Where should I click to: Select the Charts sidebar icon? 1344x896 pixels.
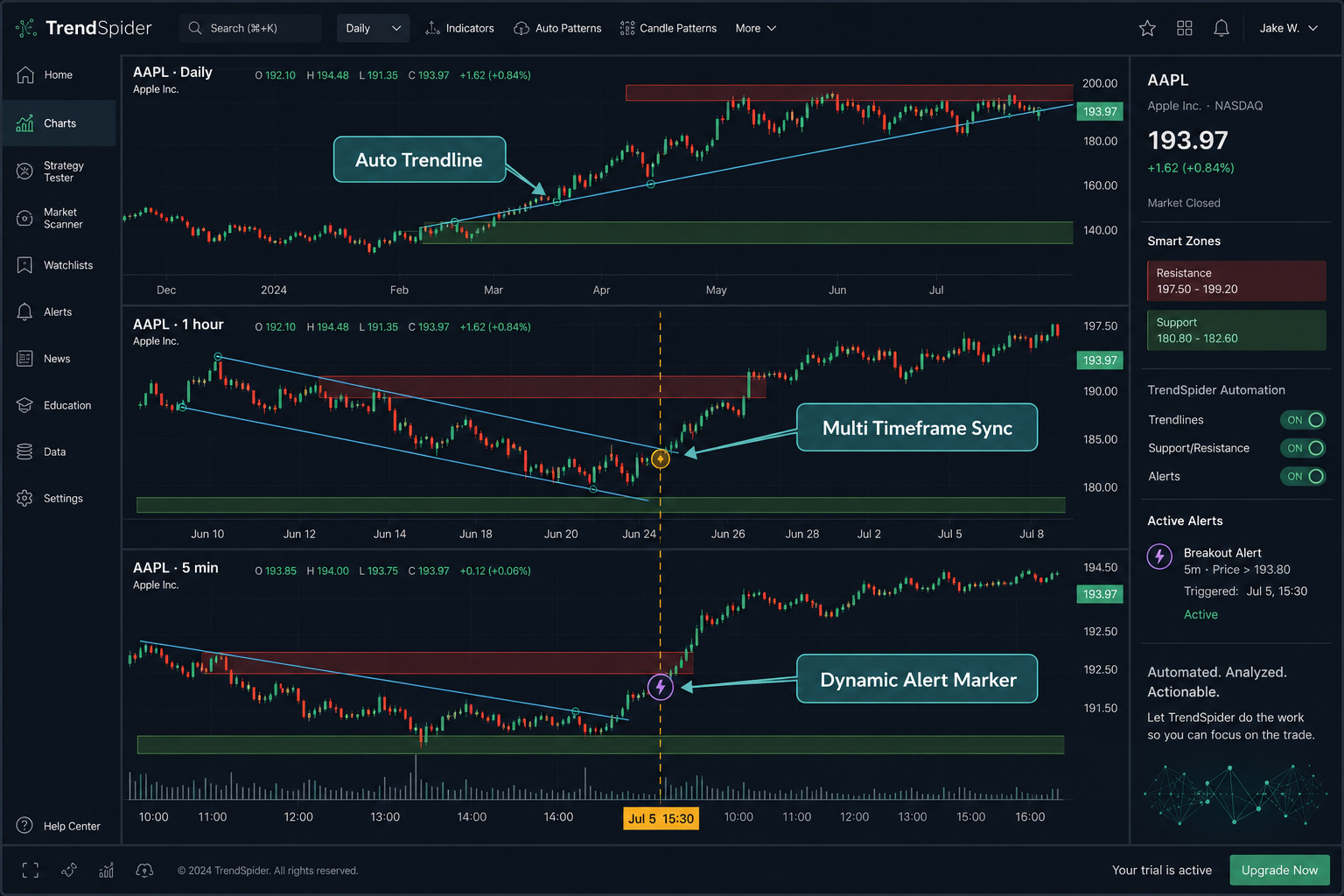(x=25, y=123)
